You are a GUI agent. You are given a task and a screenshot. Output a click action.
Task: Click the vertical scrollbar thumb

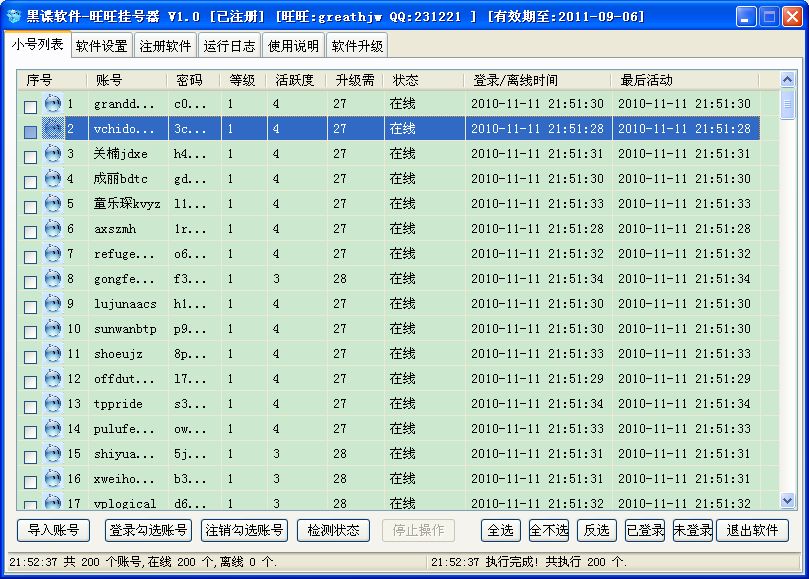tap(787, 104)
